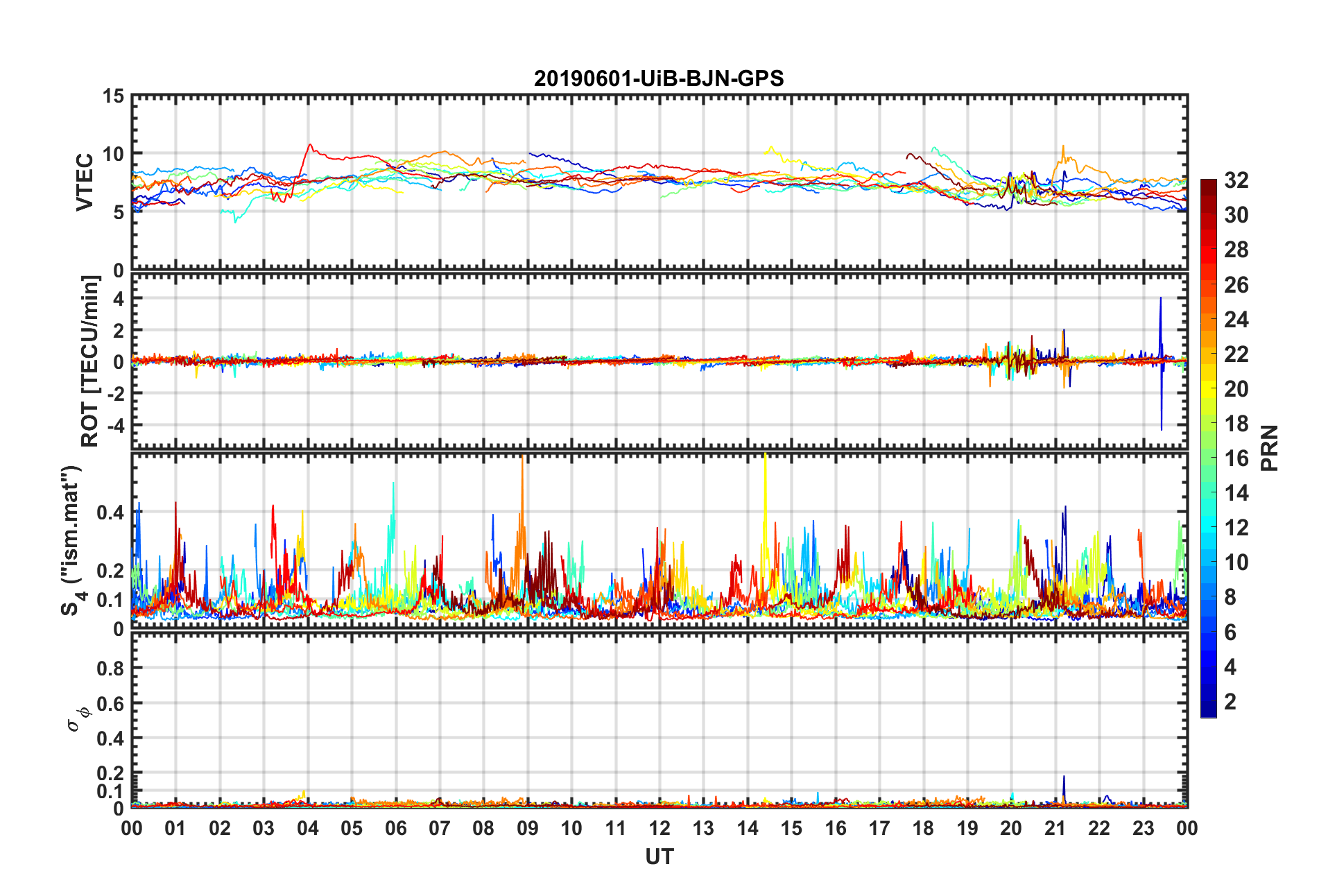Image resolution: width=1319 pixels, height=896 pixels.
Task: Click the 0.6 tick on sigma-phi axis
Action: pyautogui.click(x=110, y=703)
